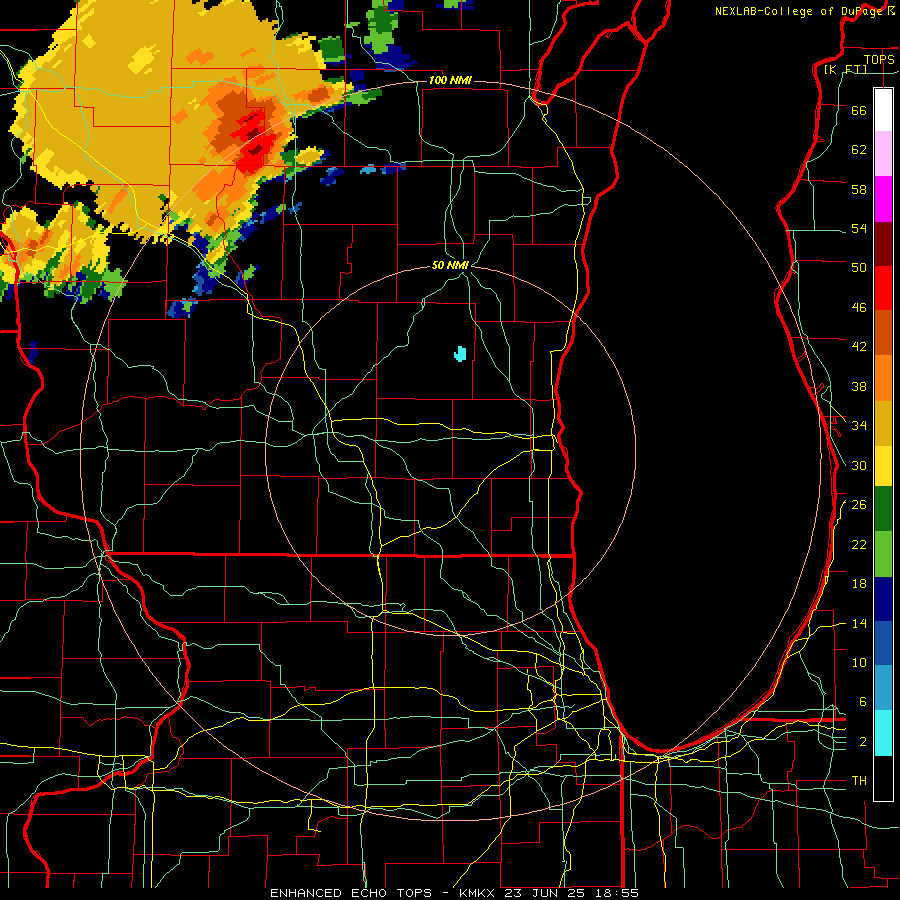Select the legend value "34"
The height and width of the screenshot is (900, 900).
(x=859, y=426)
